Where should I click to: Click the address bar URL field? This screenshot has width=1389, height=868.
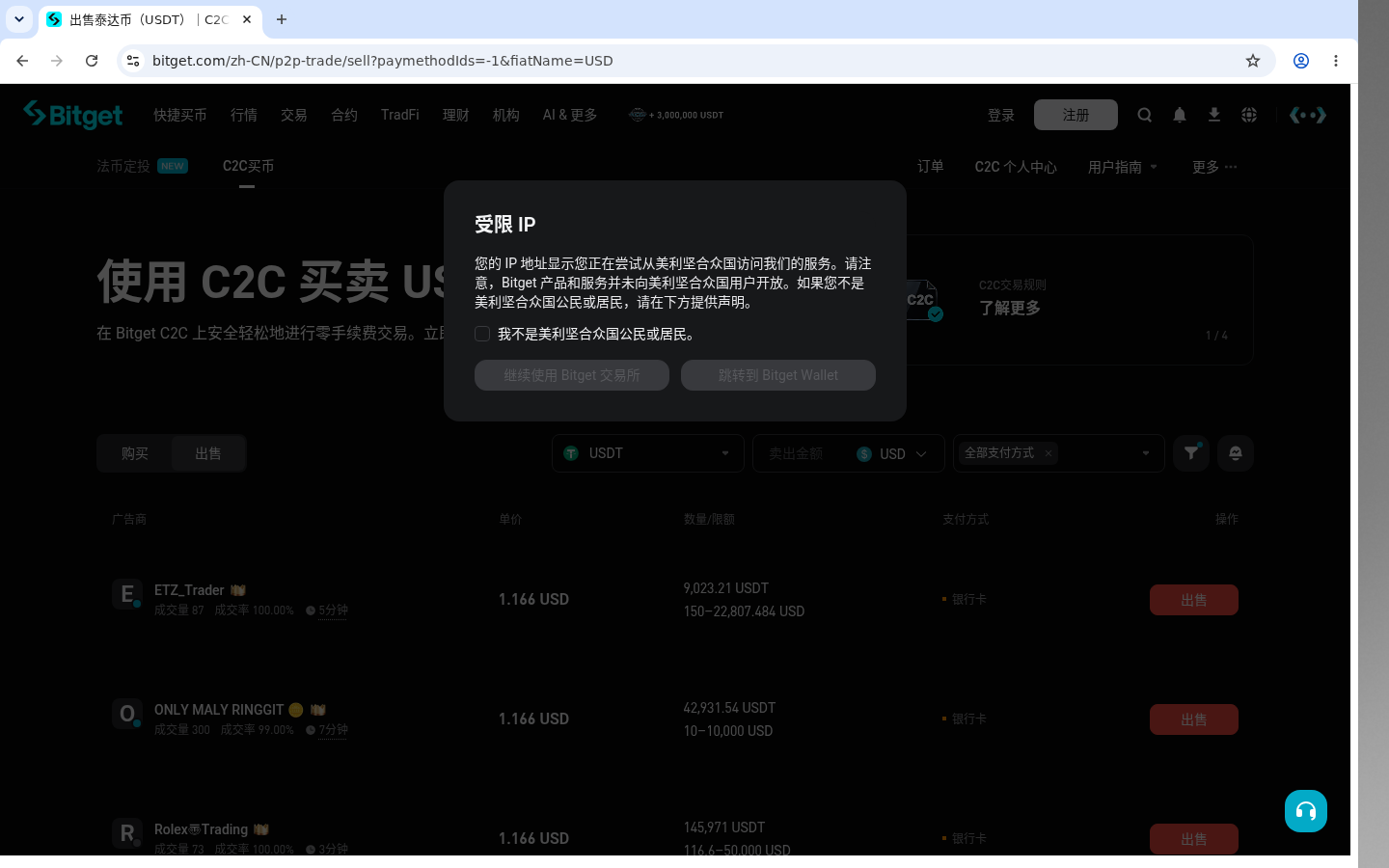click(x=694, y=61)
